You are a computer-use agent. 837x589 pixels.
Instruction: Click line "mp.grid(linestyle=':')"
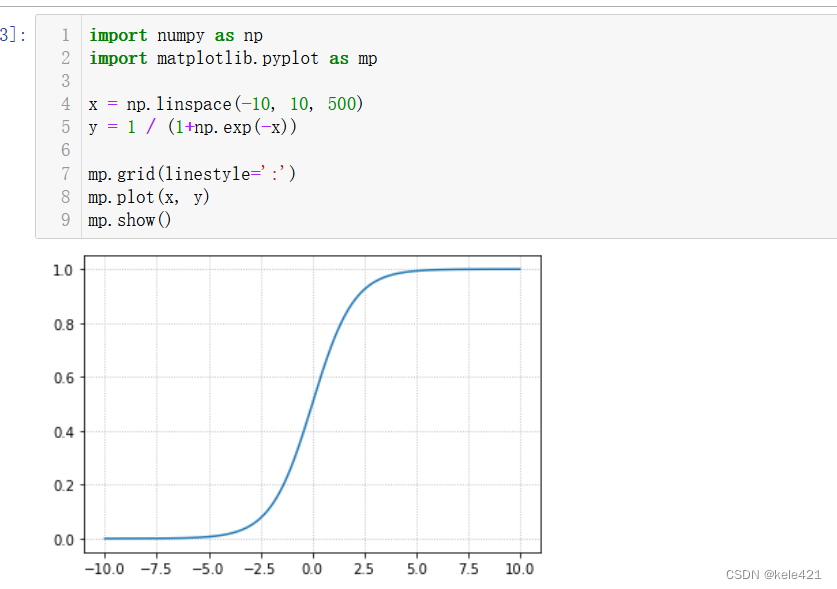pyautogui.click(x=192, y=174)
